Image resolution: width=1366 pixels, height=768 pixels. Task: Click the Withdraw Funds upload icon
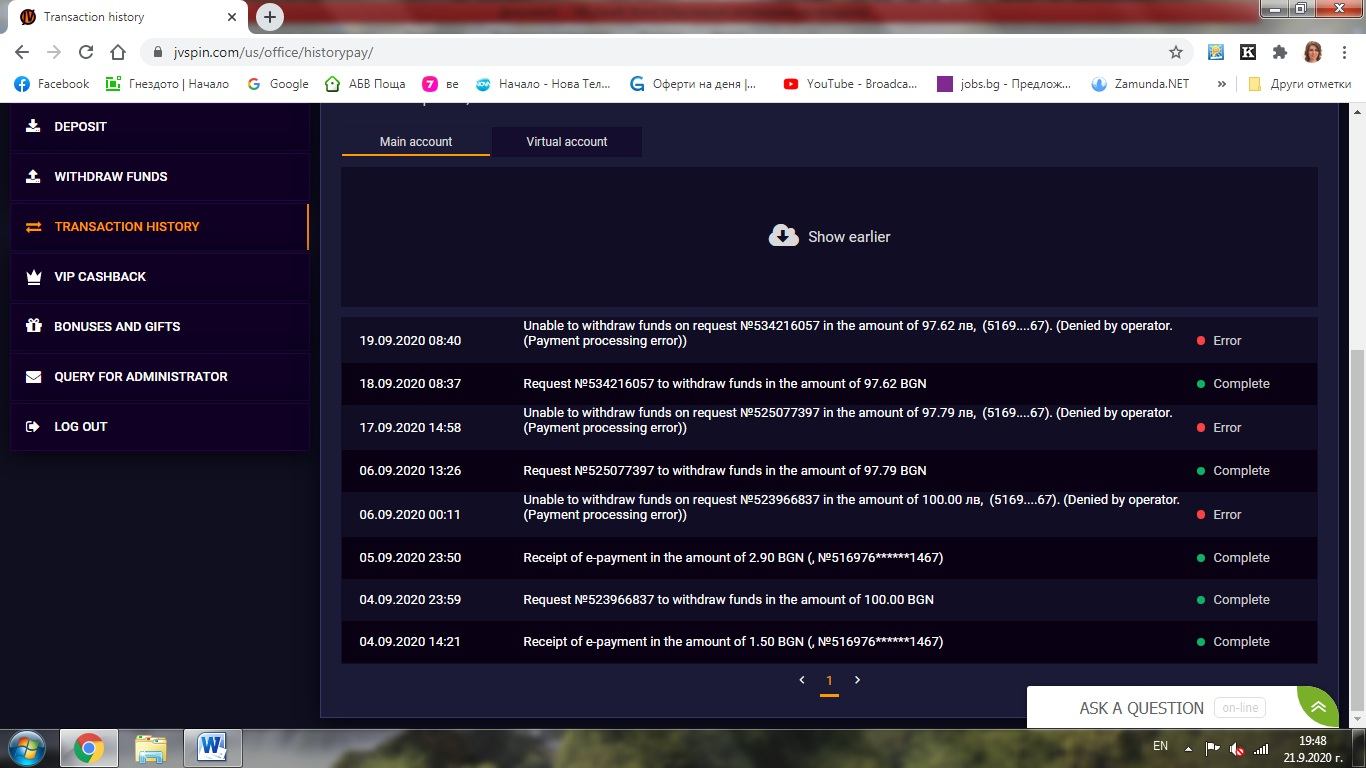pyautogui.click(x=33, y=176)
